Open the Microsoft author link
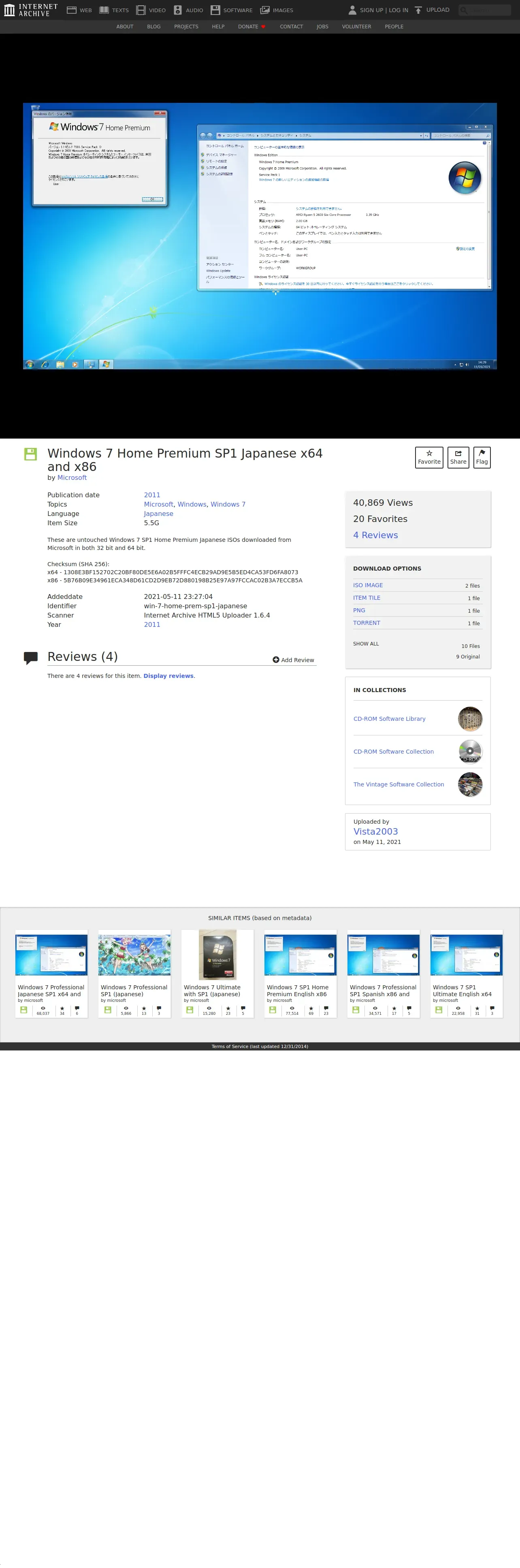The width and height of the screenshot is (520, 1568). pyautogui.click(x=72, y=478)
